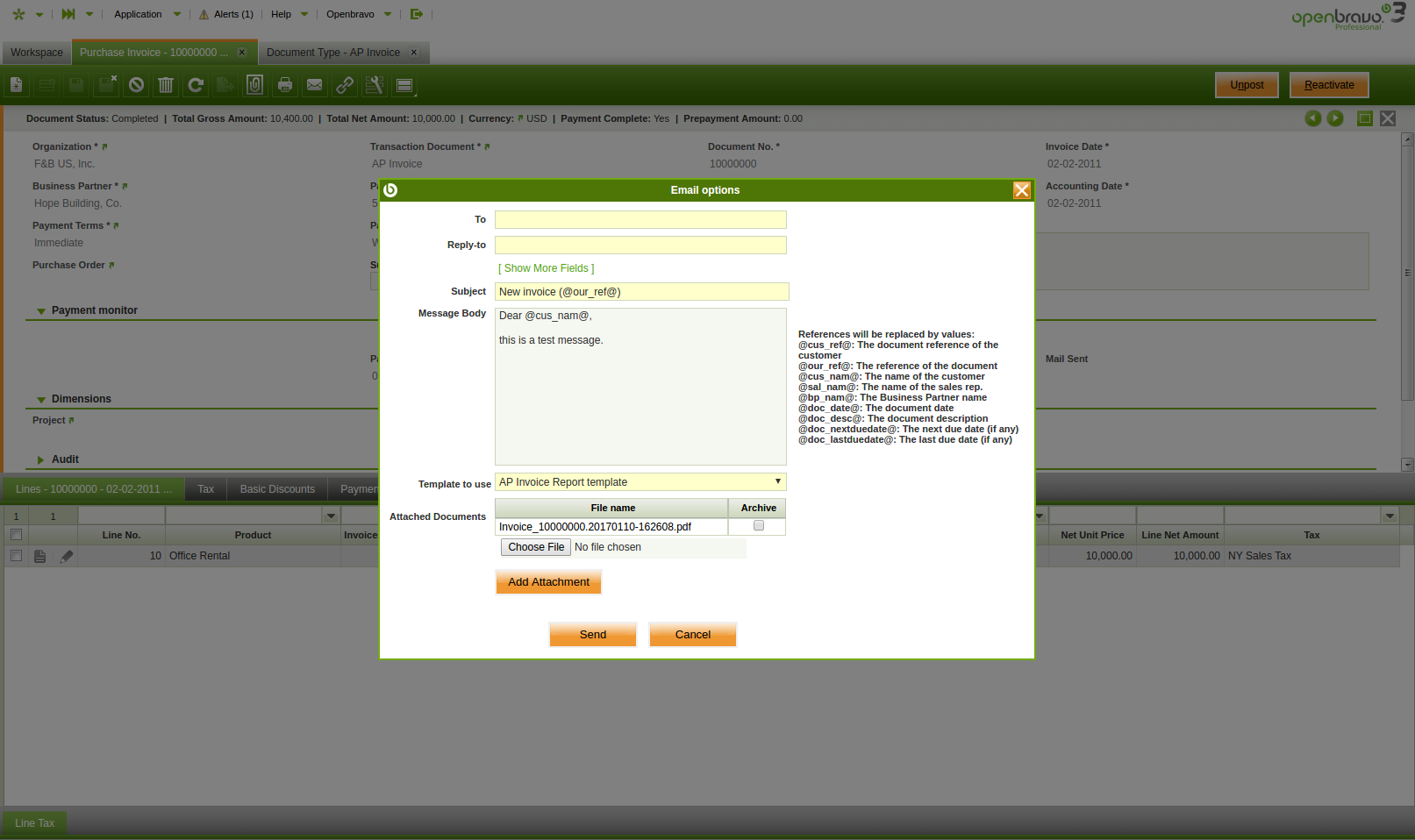The width and height of the screenshot is (1415, 840).
Task: Expand the Audit section
Action: (41, 459)
